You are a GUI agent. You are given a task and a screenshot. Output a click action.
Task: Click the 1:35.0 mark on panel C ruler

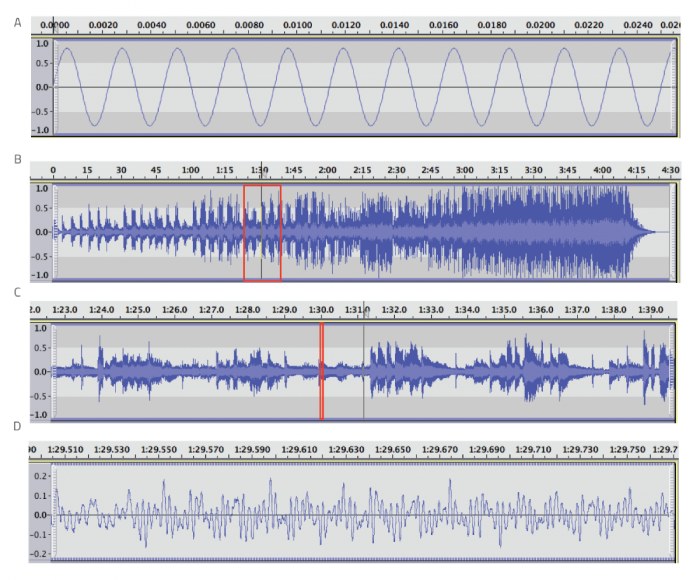coord(506,310)
